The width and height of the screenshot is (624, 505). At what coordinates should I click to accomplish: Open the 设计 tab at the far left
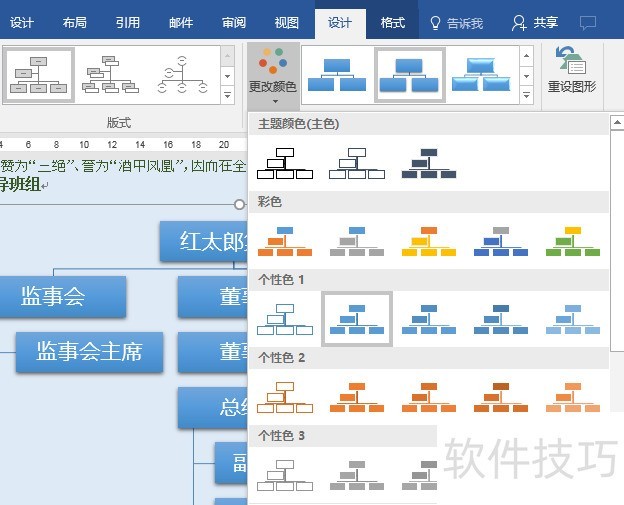tap(21, 23)
